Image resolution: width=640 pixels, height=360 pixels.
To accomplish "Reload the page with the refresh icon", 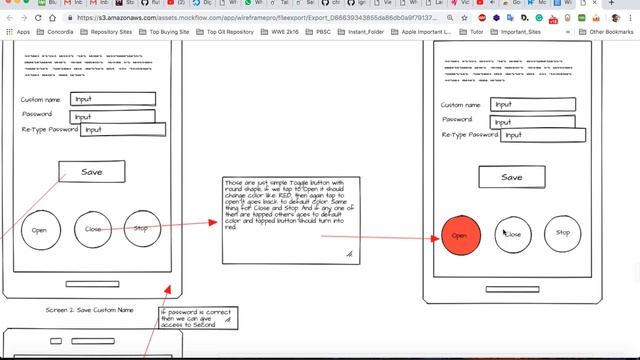I will point(38,18).
